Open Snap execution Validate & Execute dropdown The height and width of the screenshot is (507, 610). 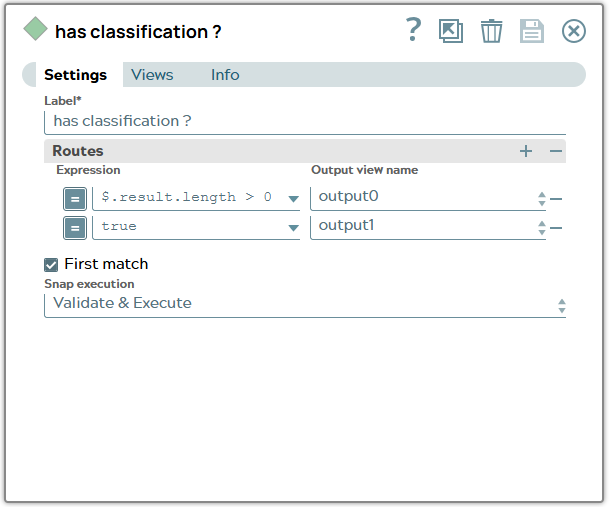[x=305, y=305]
